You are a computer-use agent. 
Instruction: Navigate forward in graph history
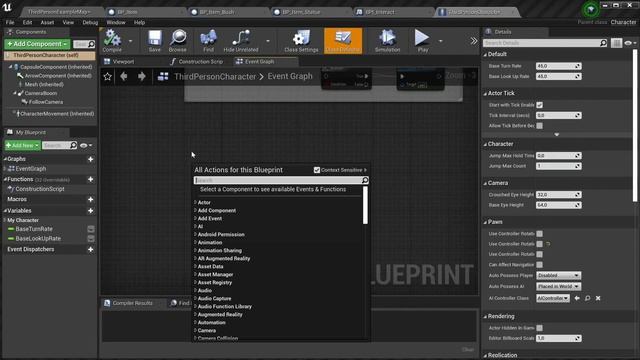tap(142, 76)
